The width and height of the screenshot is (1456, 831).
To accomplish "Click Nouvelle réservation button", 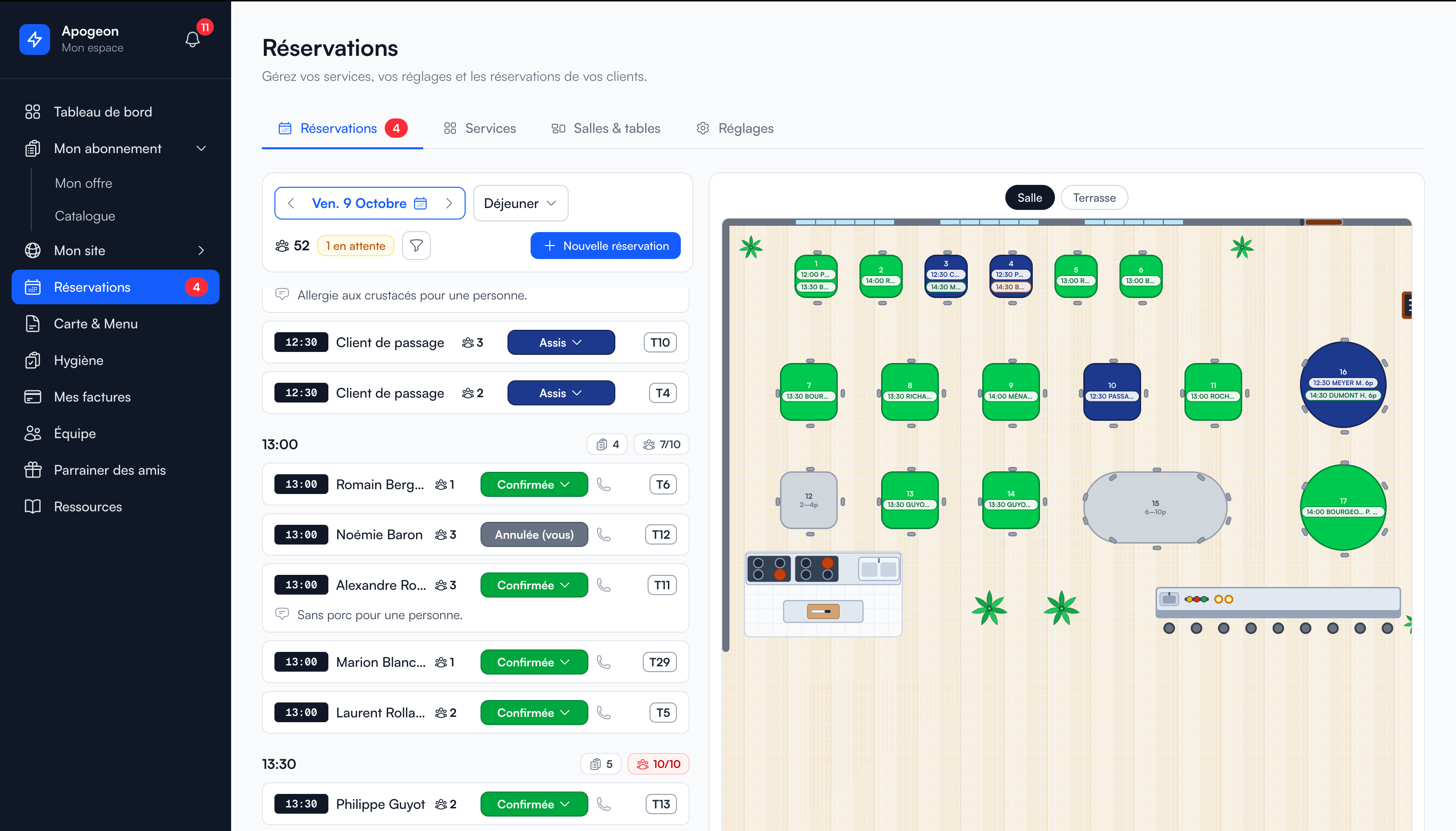I will coord(605,246).
